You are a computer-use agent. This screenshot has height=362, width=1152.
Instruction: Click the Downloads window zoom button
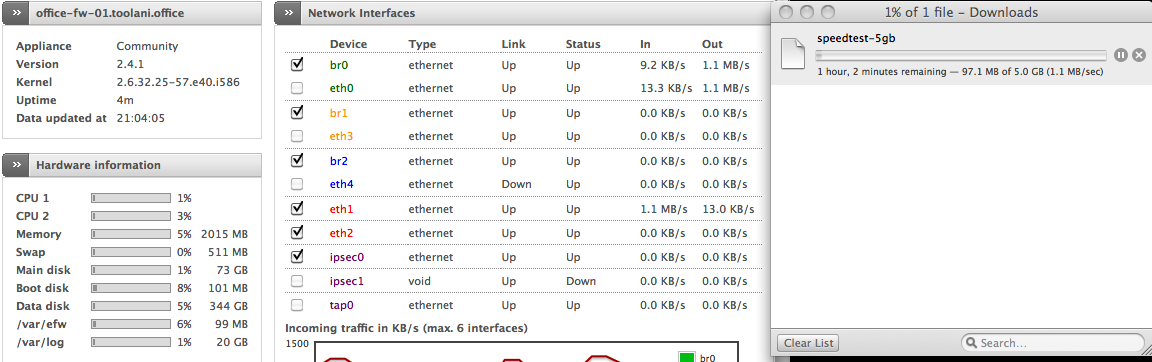click(x=828, y=12)
